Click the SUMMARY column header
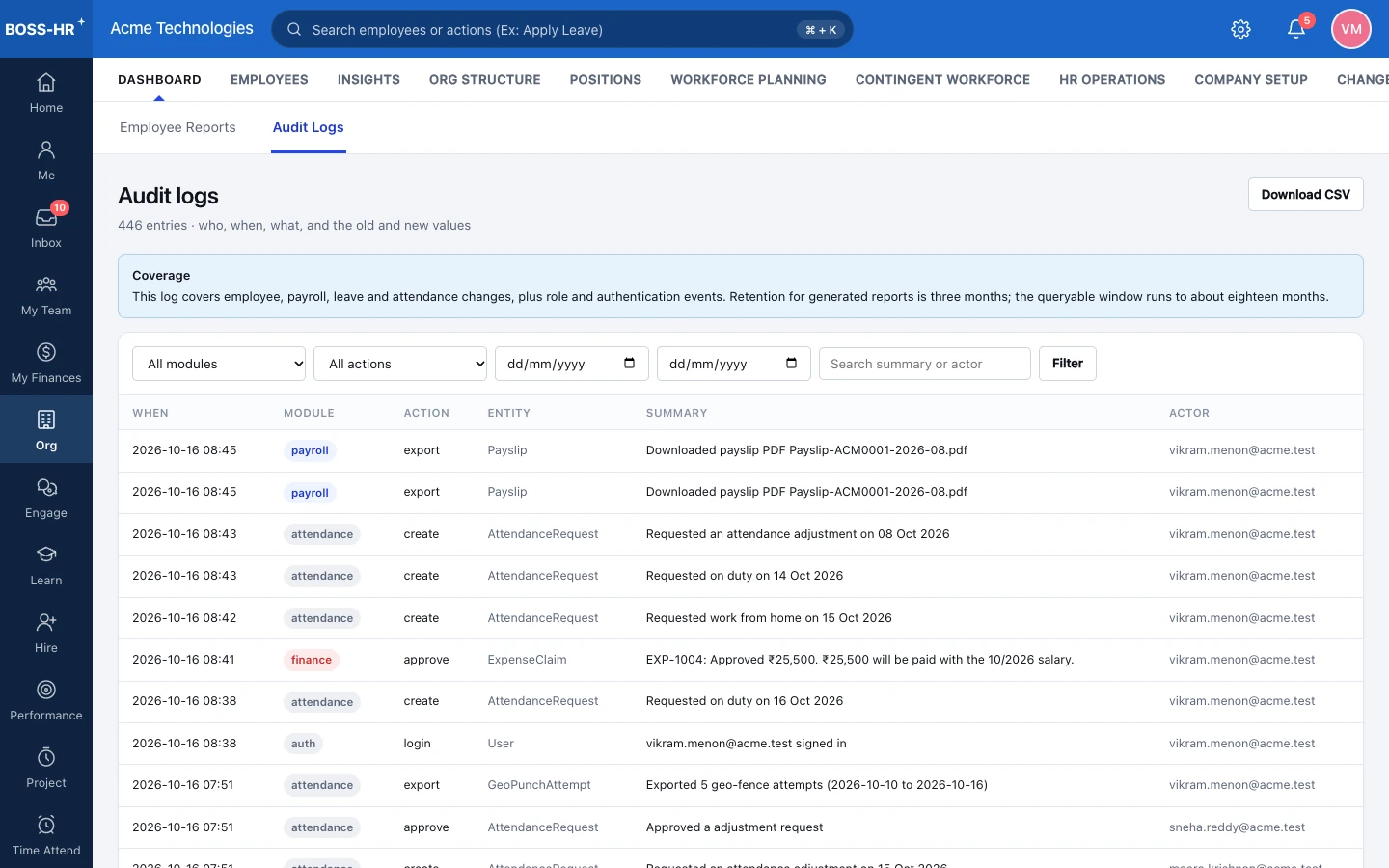This screenshot has height=868, width=1389. coord(677,413)
